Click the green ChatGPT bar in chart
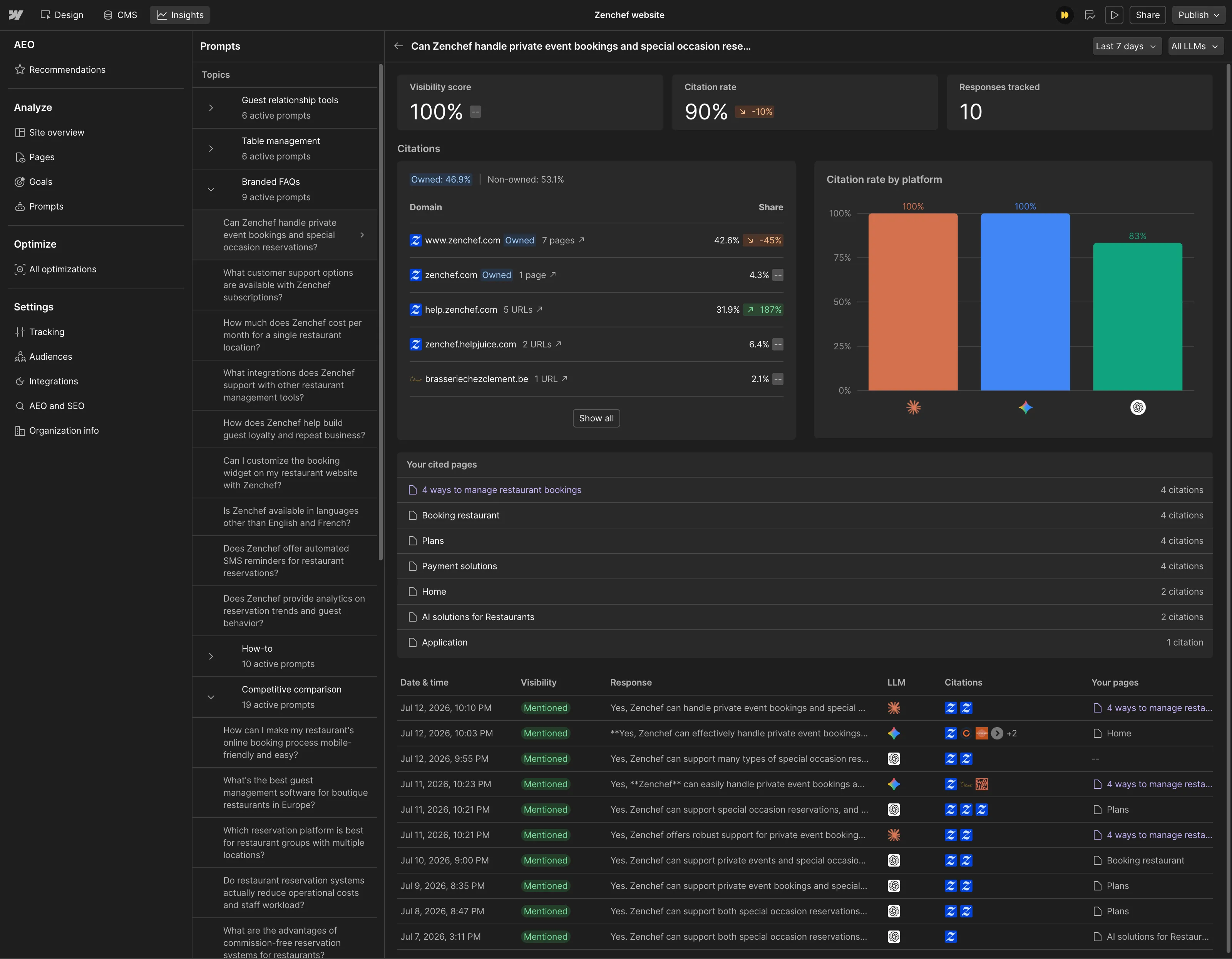The image size is (1232, 959). (x=1137, y=317)
